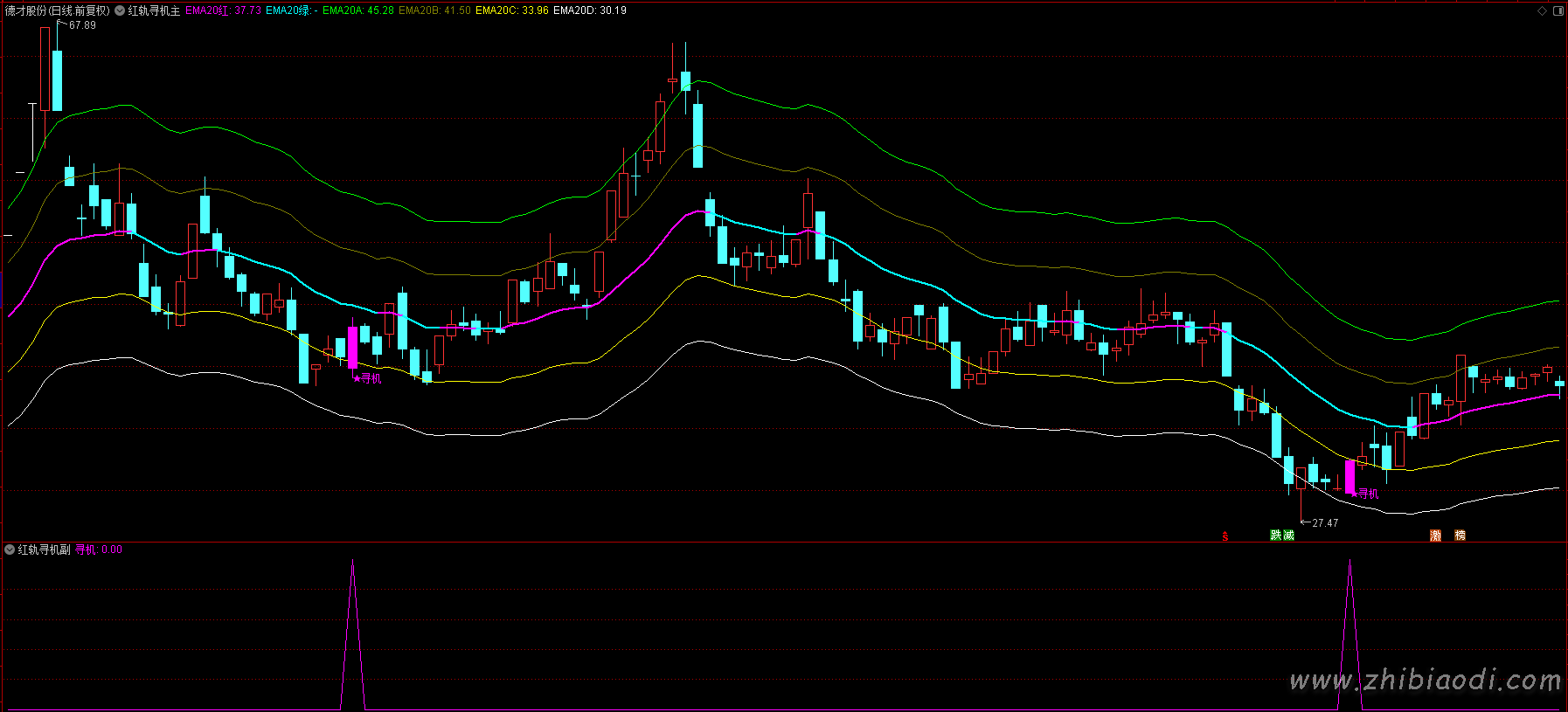Open the green 减 event marker

click(x=1288, y=536)
